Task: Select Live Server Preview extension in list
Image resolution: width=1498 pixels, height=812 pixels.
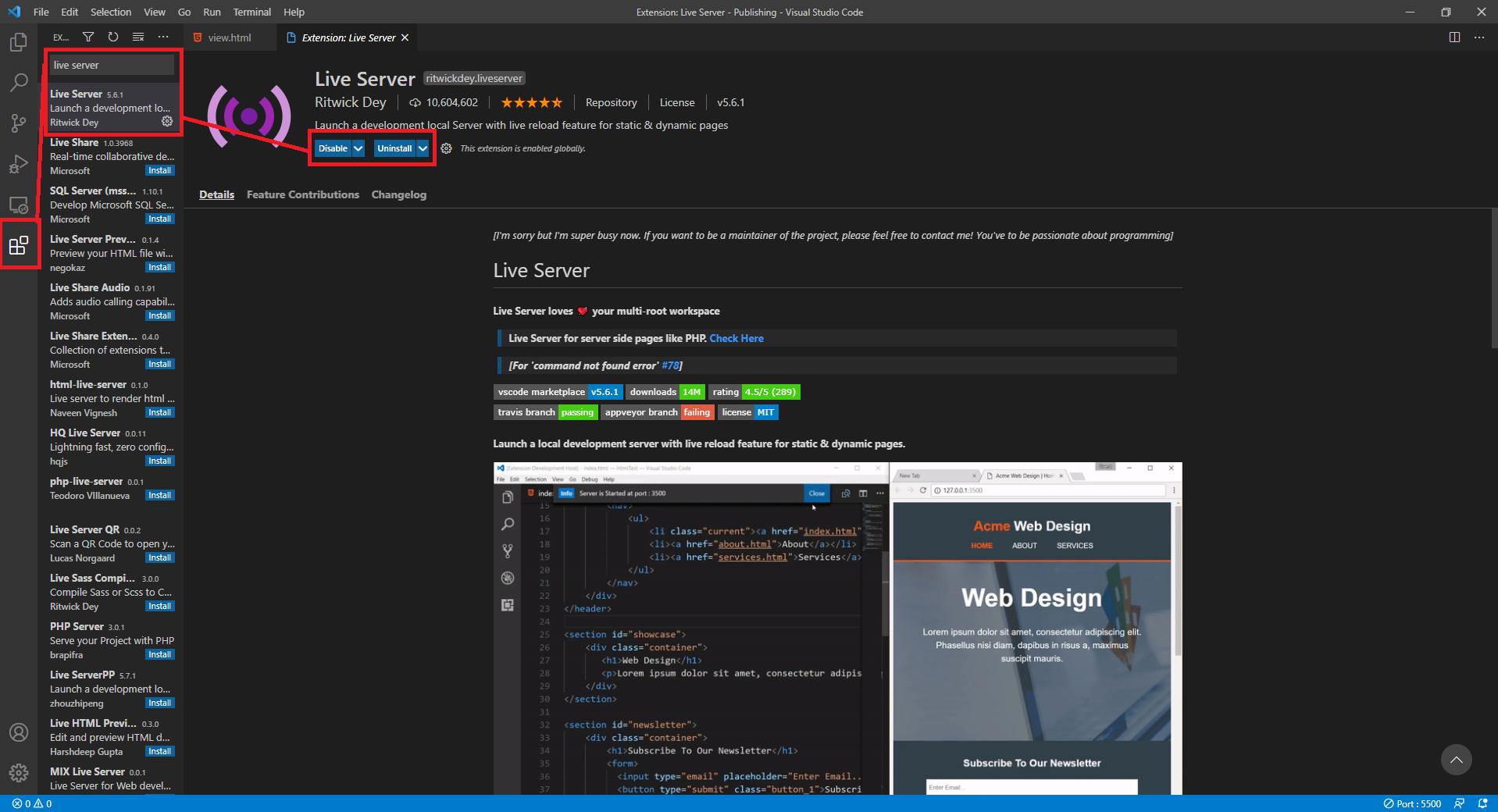Action: pyautogui.click(x=111, y=253)
